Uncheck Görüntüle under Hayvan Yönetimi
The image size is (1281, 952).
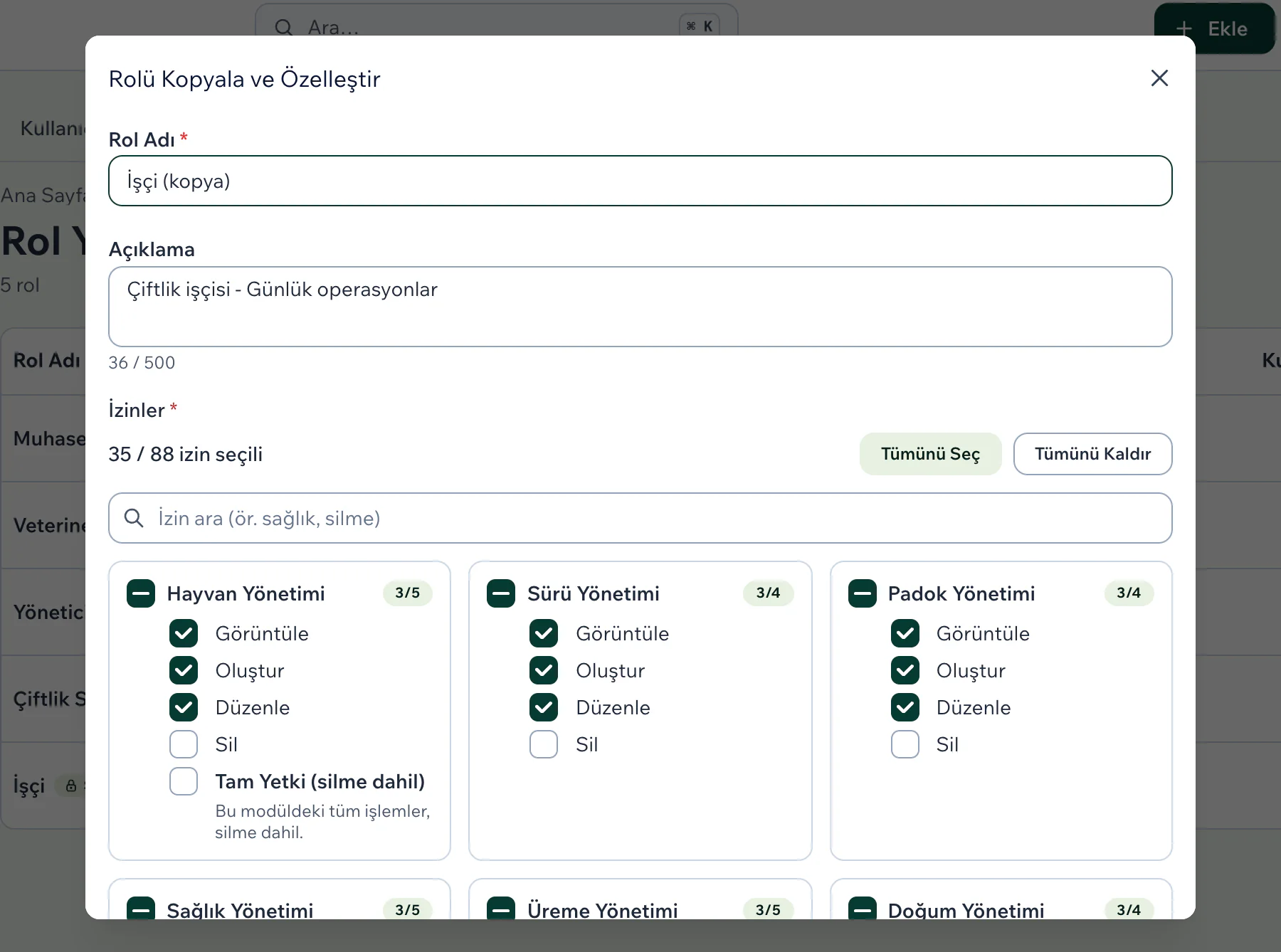184,633
